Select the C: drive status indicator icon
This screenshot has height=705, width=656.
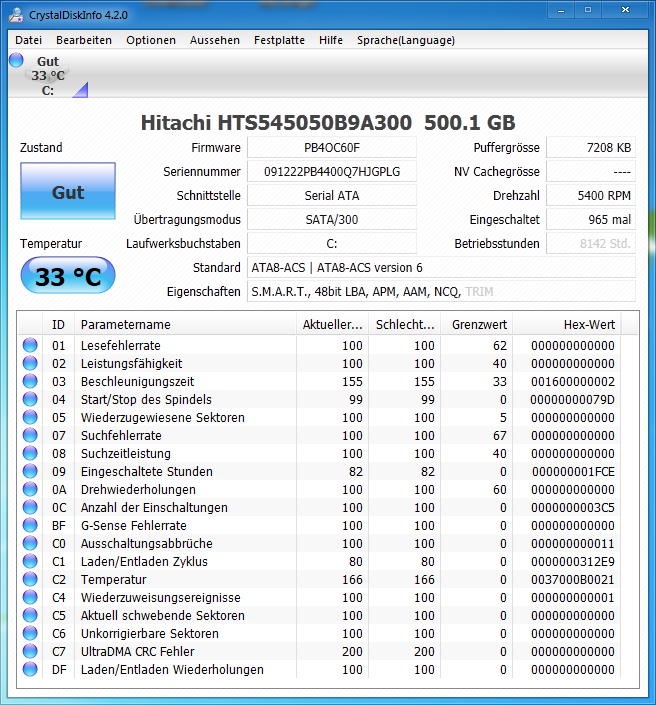(16, 60)
